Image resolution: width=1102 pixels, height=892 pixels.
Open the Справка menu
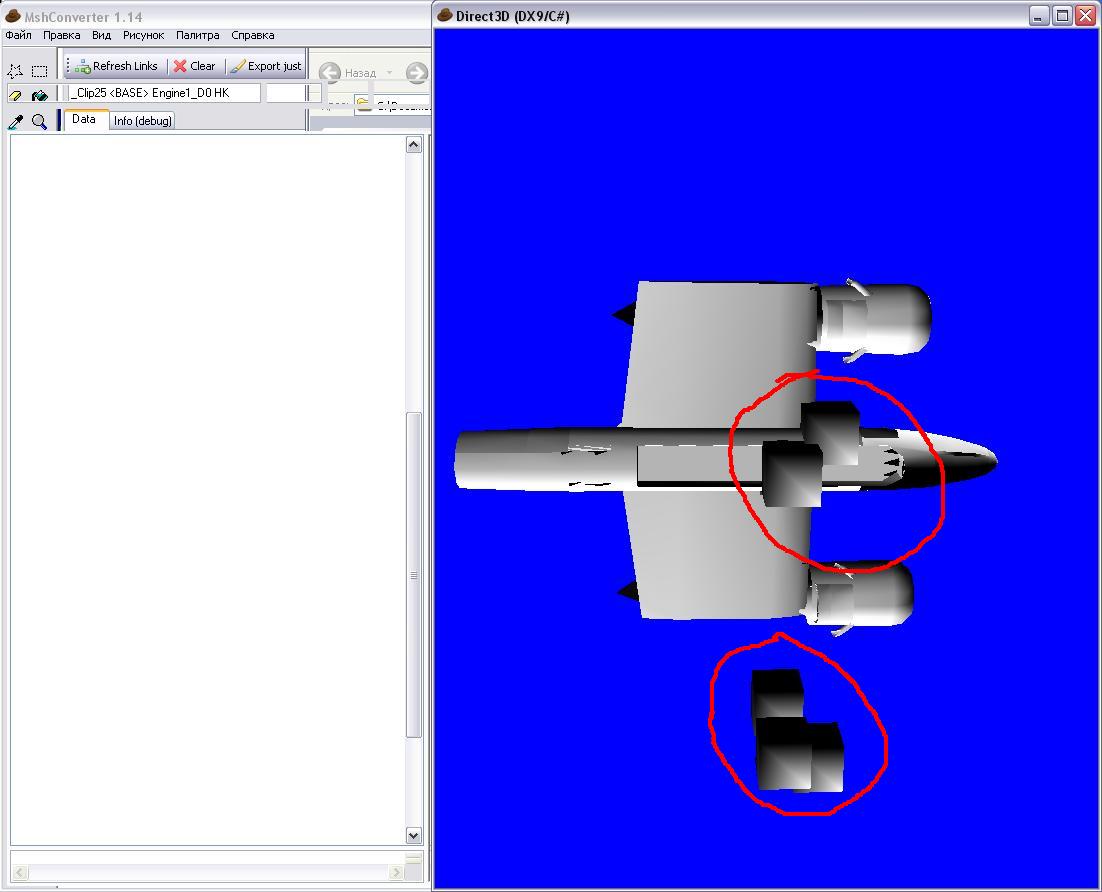pyautogui.click(x=252, y=35)
